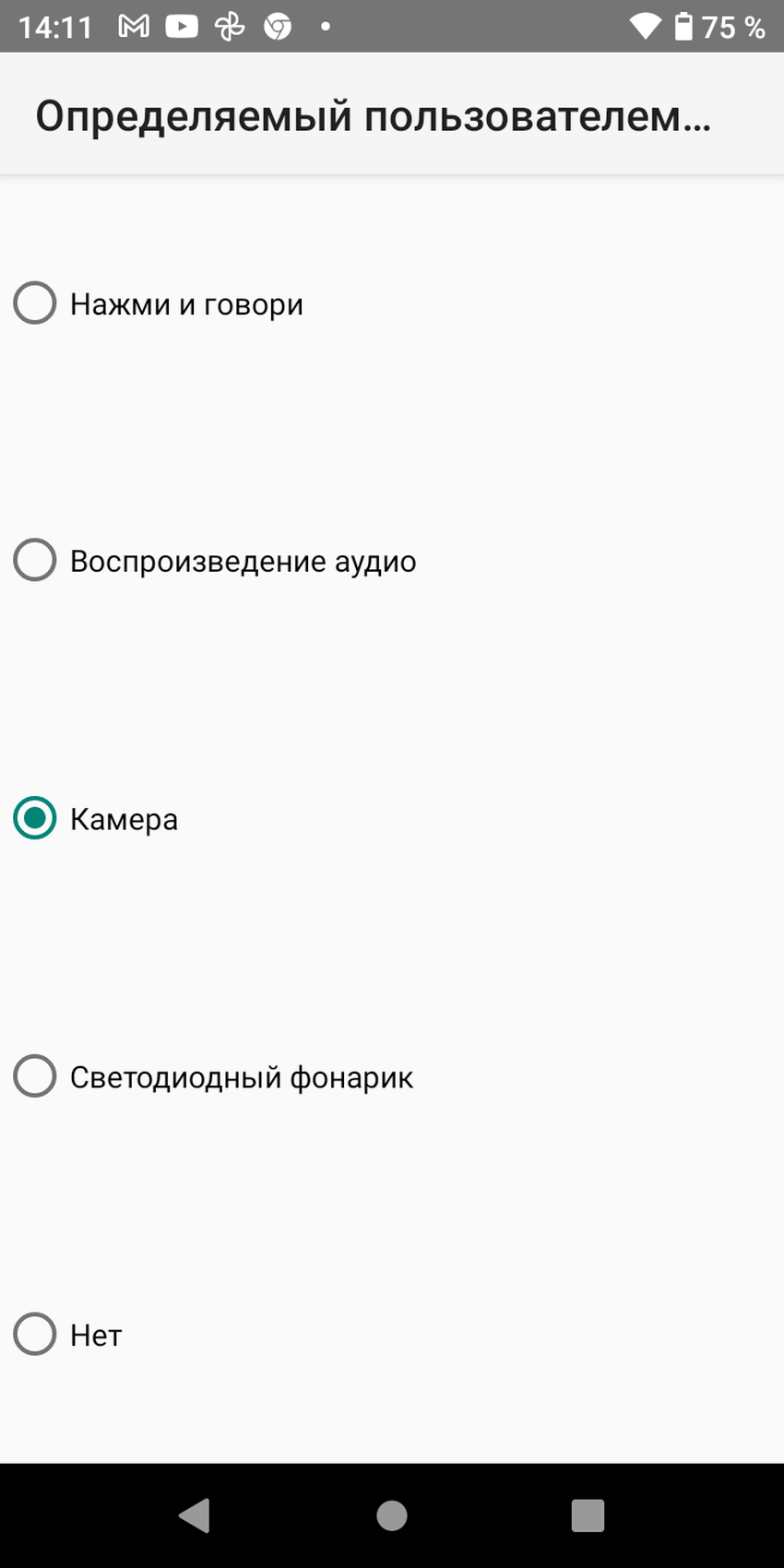Select the 'Нажми и говори' radio button
Screen dimensions: 784x1568
[35, 303]
